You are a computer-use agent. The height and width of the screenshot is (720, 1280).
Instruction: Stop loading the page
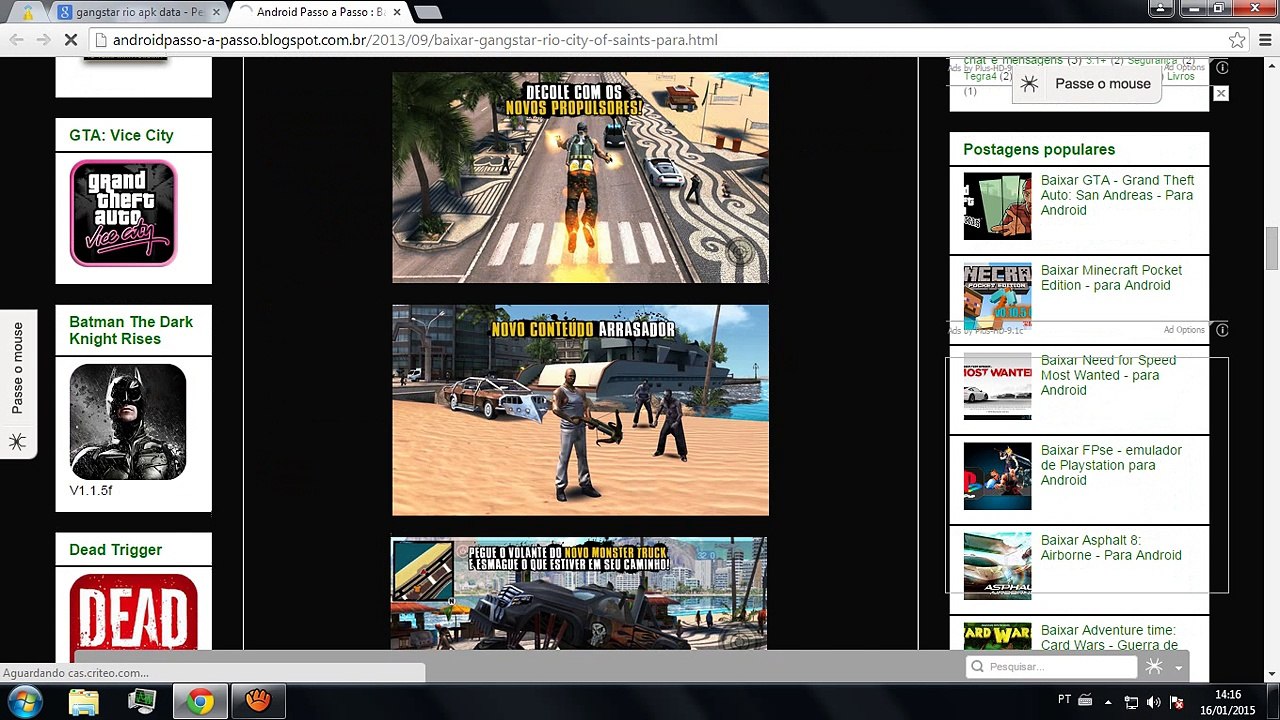click(70, 40)
